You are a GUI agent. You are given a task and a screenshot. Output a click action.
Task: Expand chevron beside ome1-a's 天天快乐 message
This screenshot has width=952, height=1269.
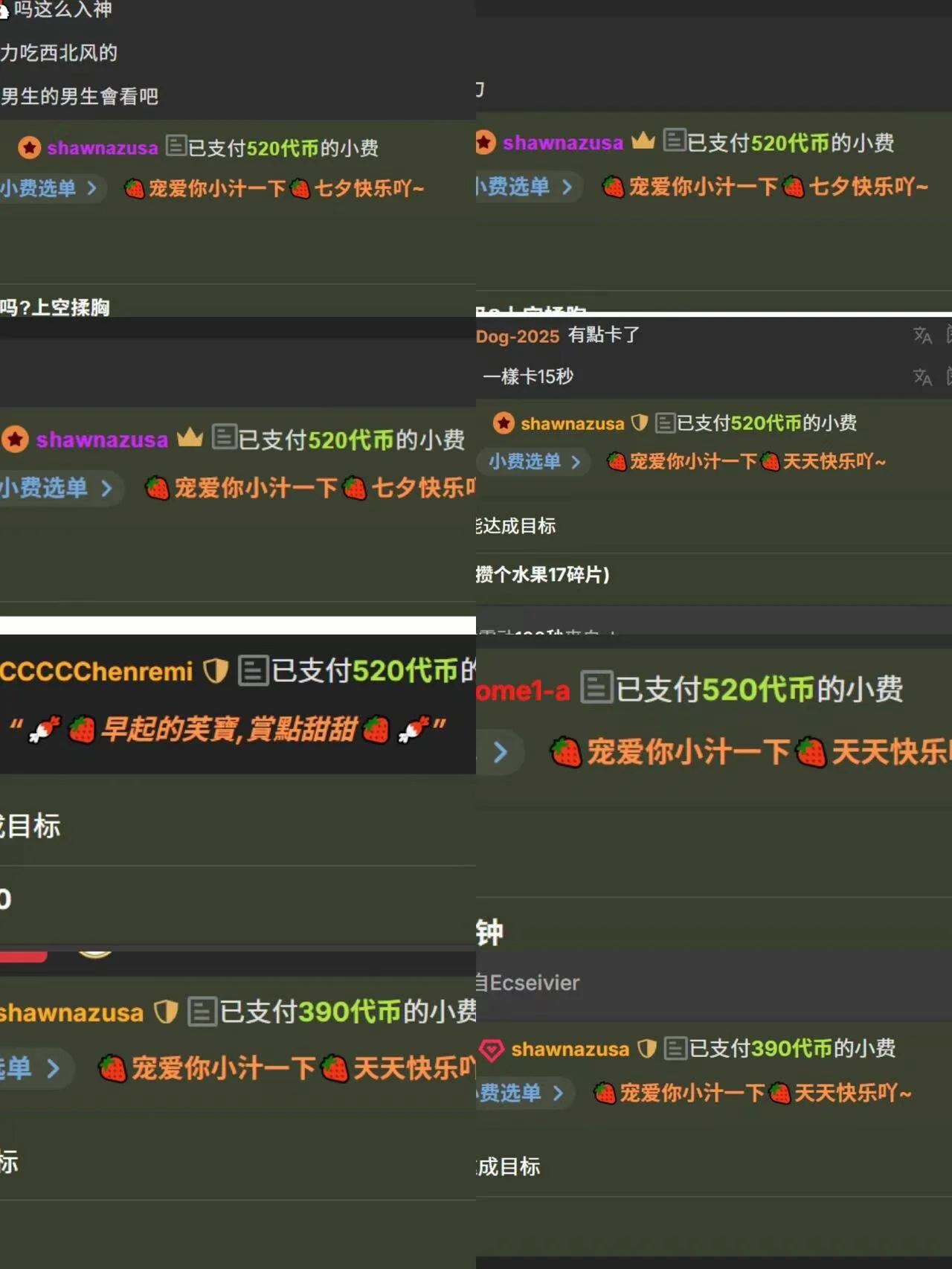tap(501, 753)
